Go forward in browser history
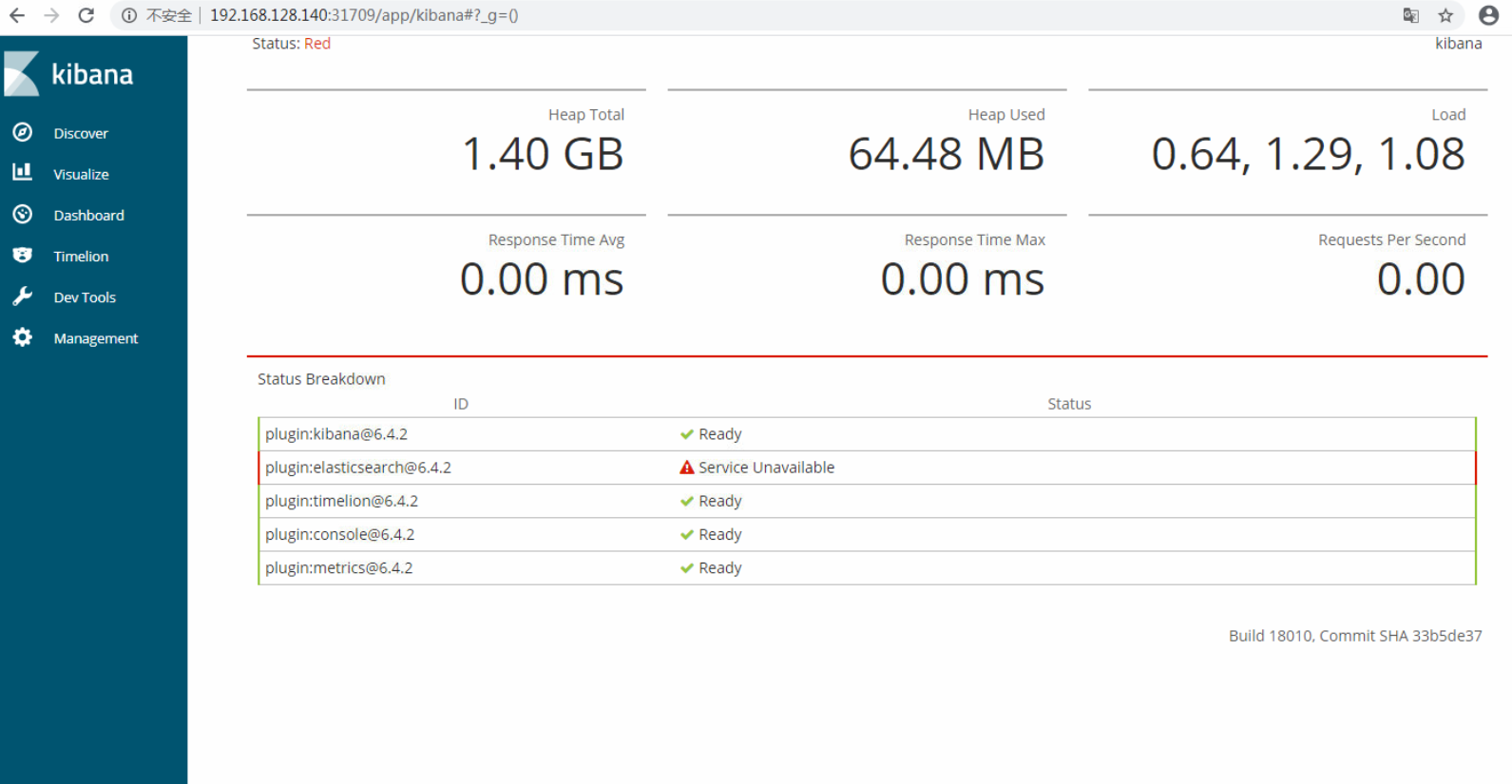Viewport: 1512px width, 784px height. [51, 15]
